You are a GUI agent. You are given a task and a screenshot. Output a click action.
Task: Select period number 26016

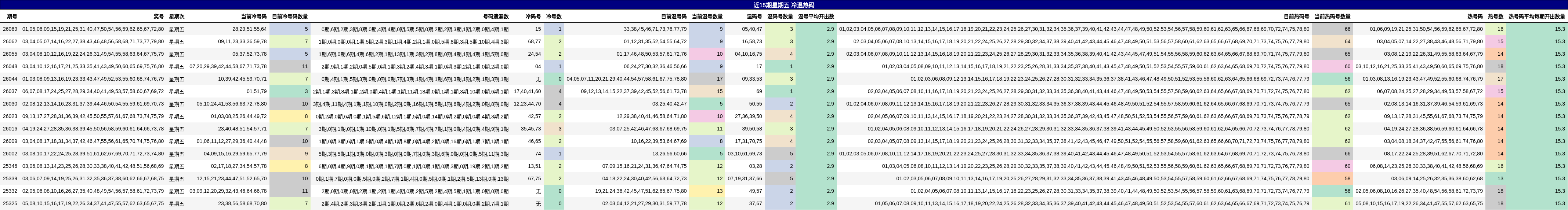pos(10,129)
